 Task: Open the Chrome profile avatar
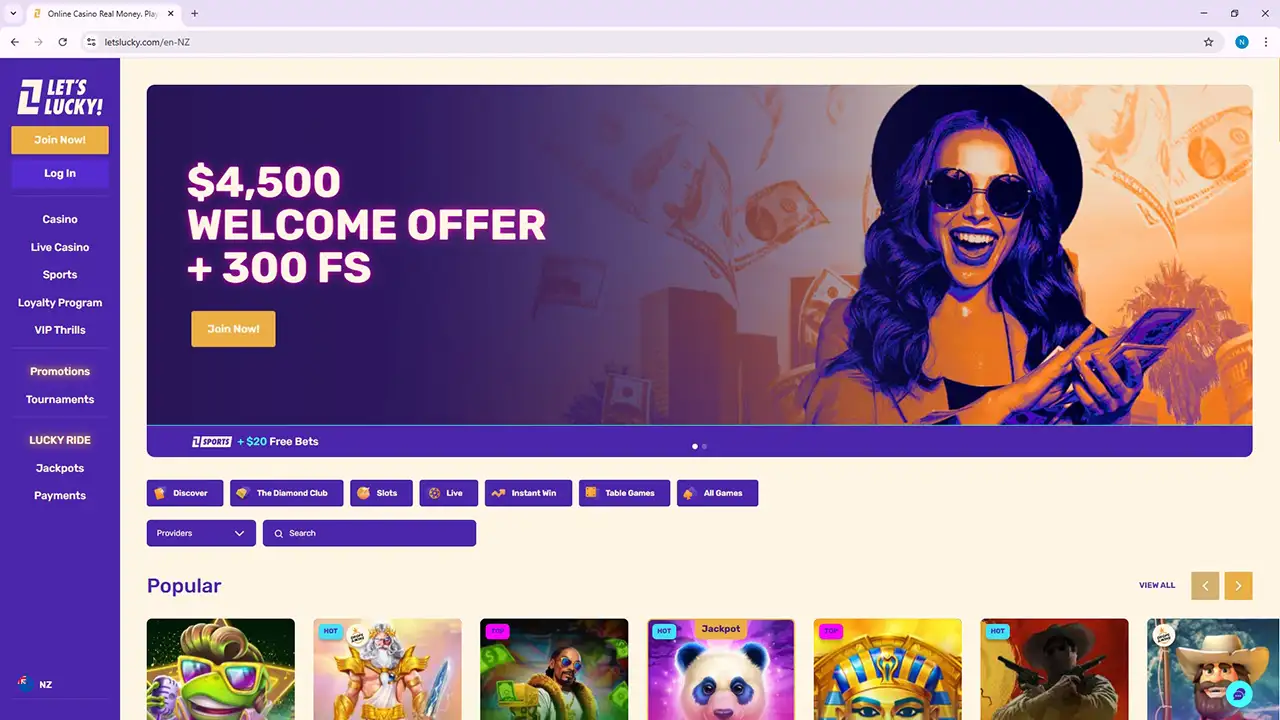pos(1242,42)
